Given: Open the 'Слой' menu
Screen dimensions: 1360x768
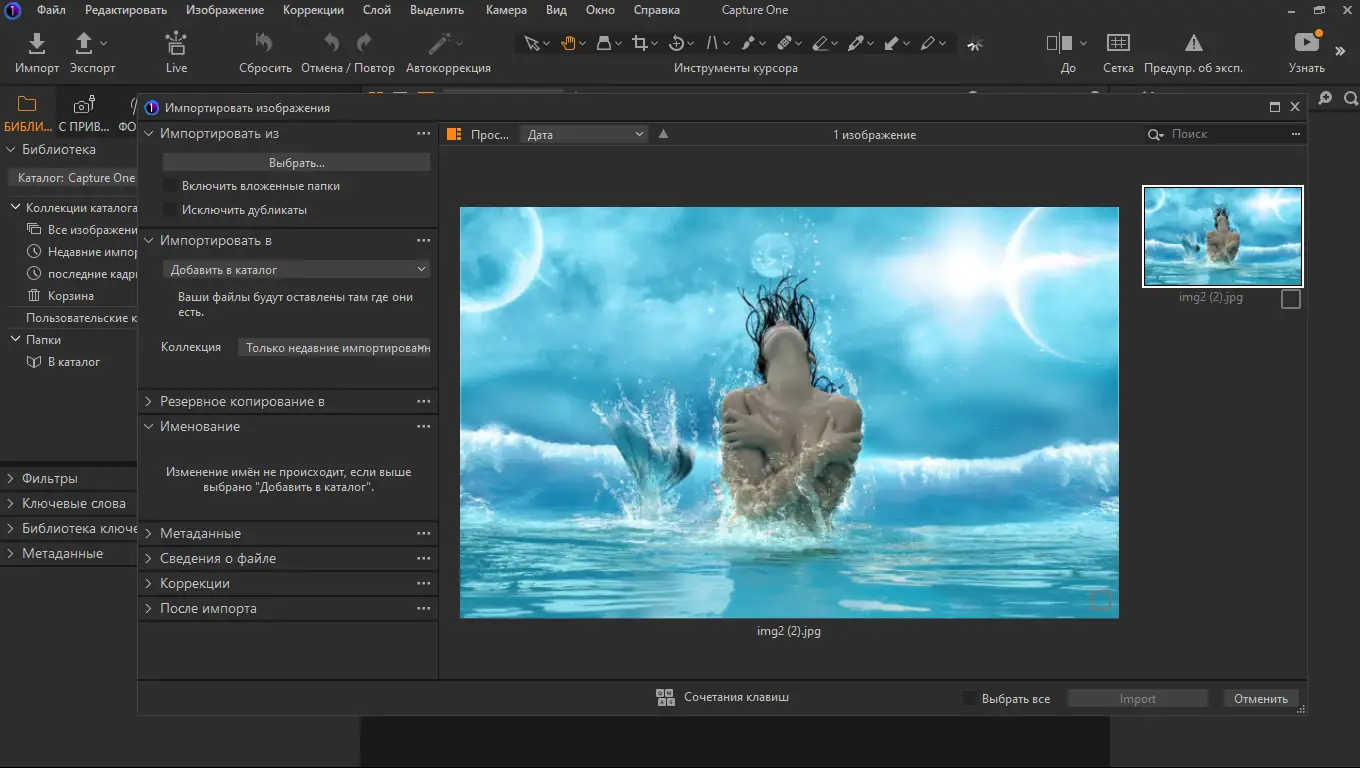Looking at the screenshot, I should click(376, 10).
